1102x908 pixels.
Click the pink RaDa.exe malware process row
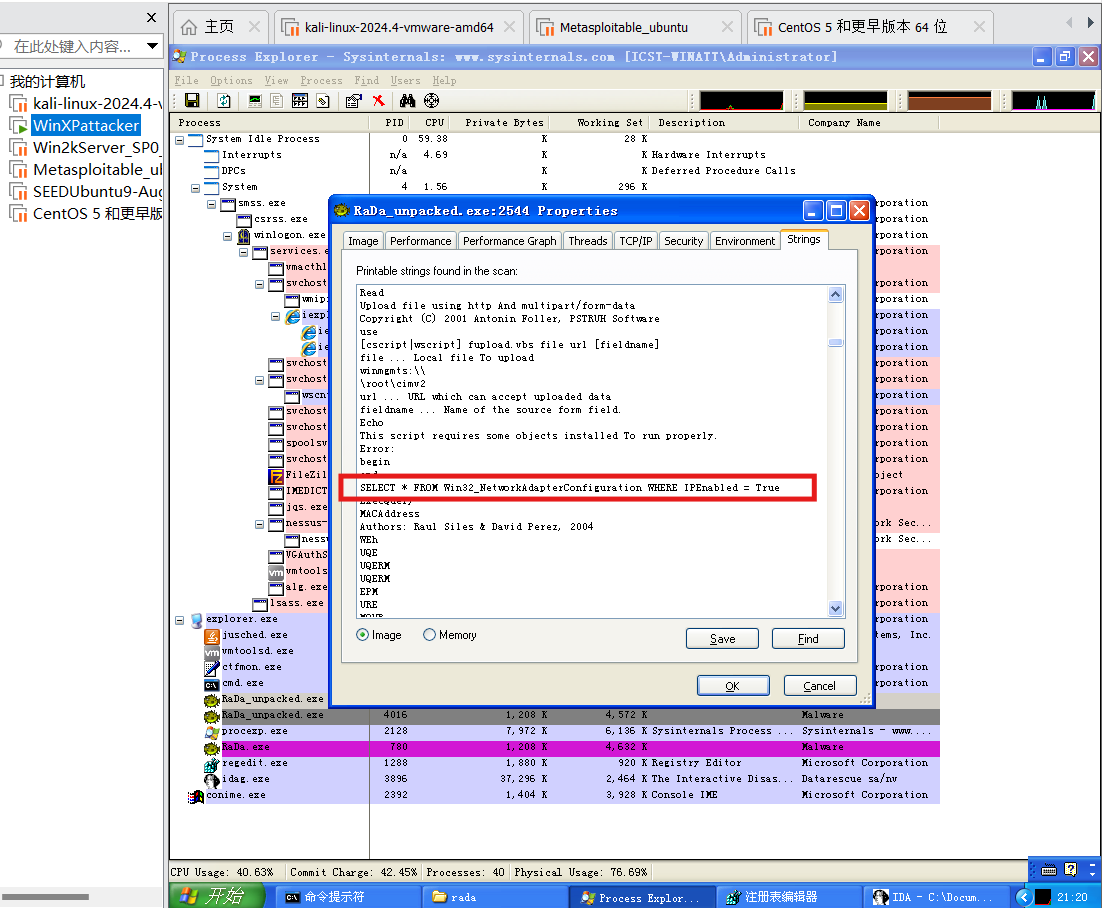571,747
